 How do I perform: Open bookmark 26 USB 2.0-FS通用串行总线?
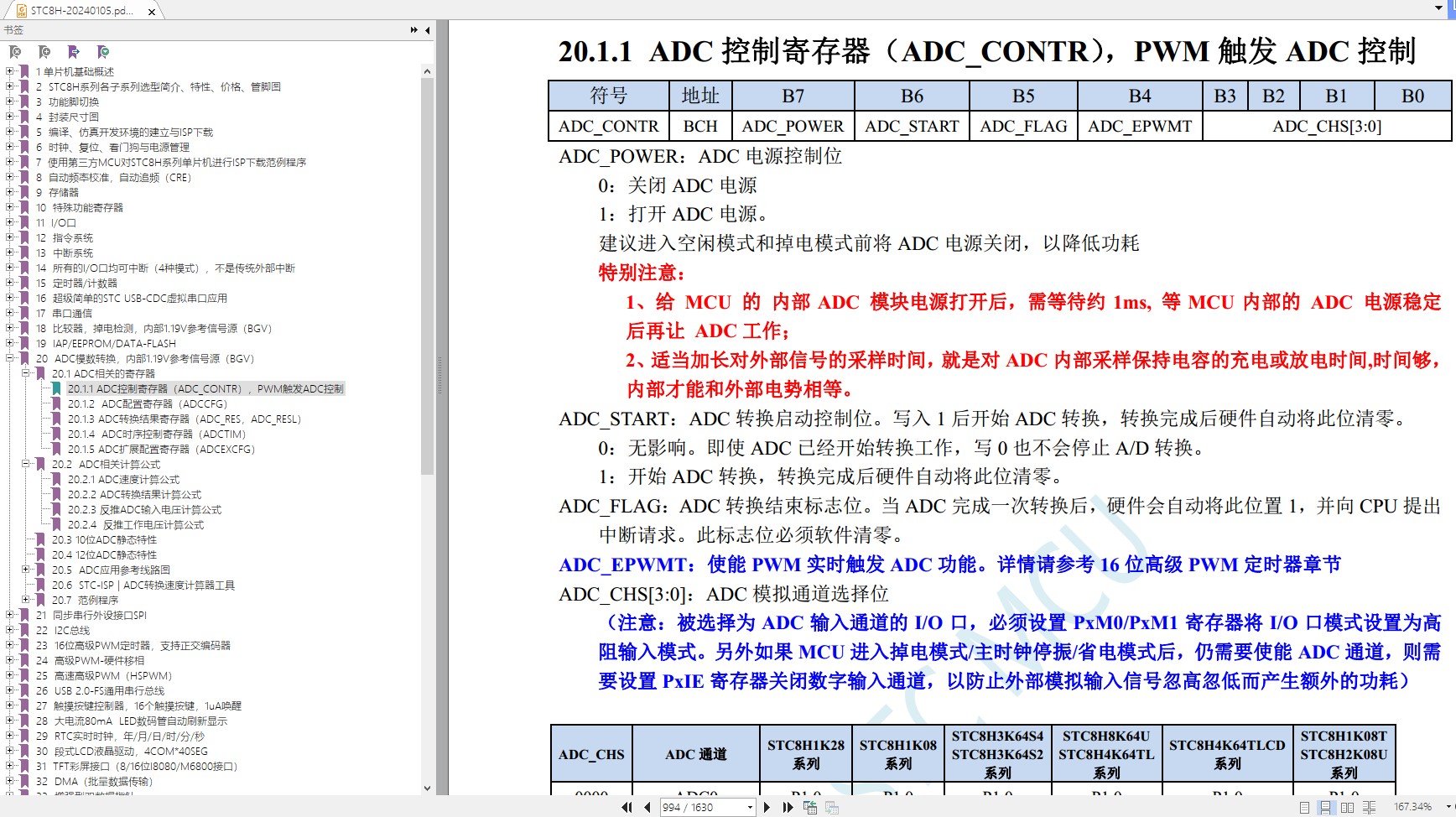click(100, 690)
